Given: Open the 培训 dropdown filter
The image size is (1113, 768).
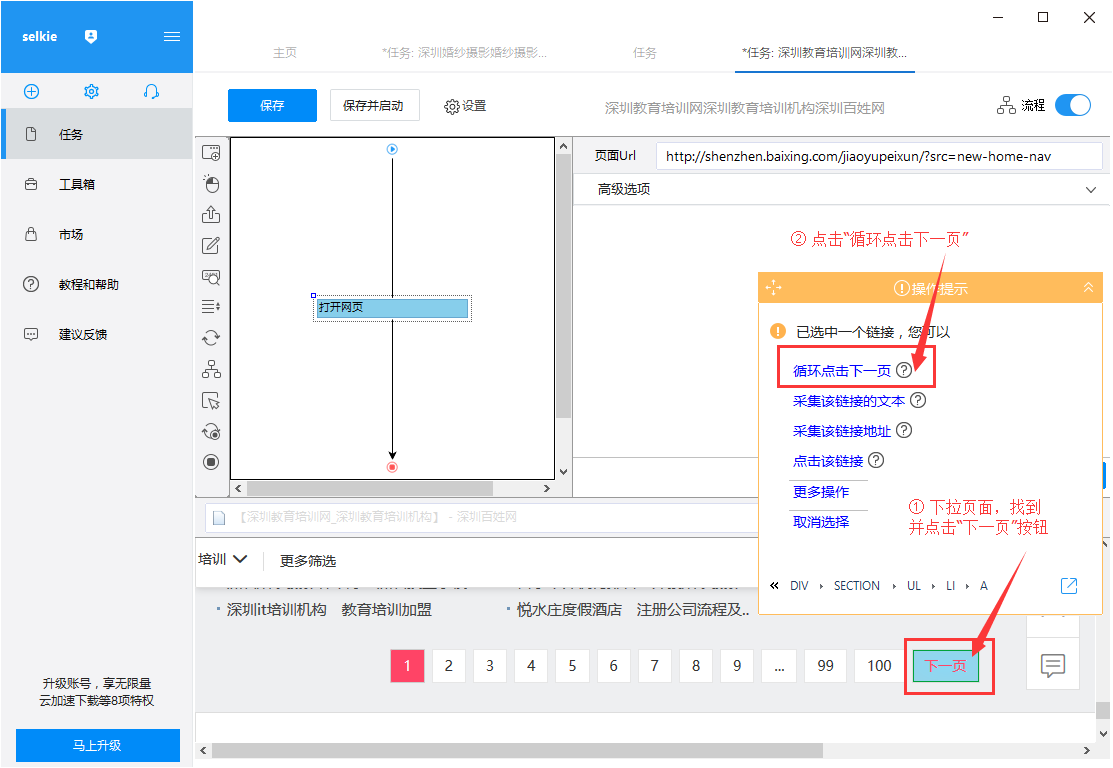Looking at the screenshot, I should point(222,559).
